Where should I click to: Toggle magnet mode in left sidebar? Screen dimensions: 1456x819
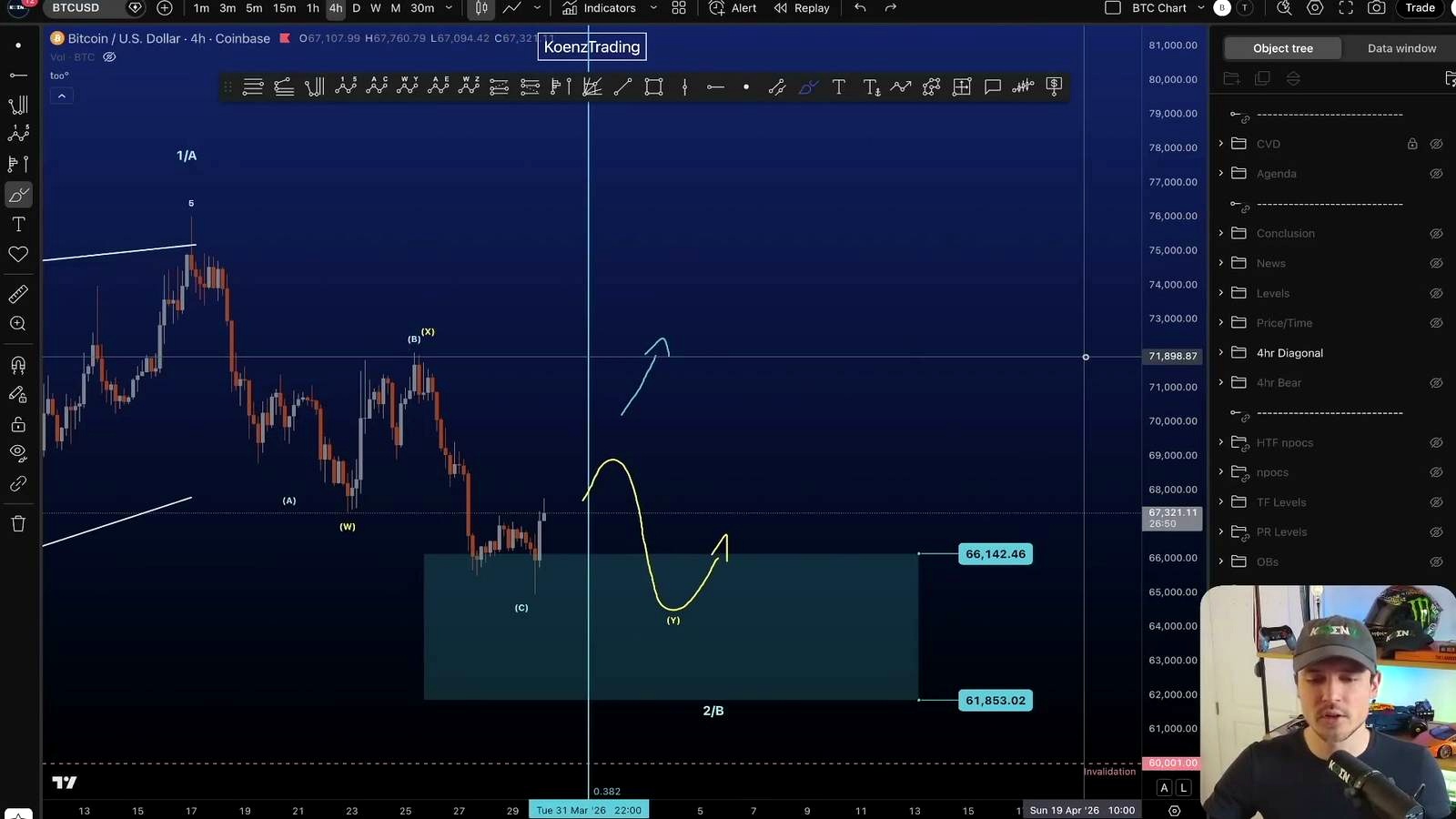18,365
